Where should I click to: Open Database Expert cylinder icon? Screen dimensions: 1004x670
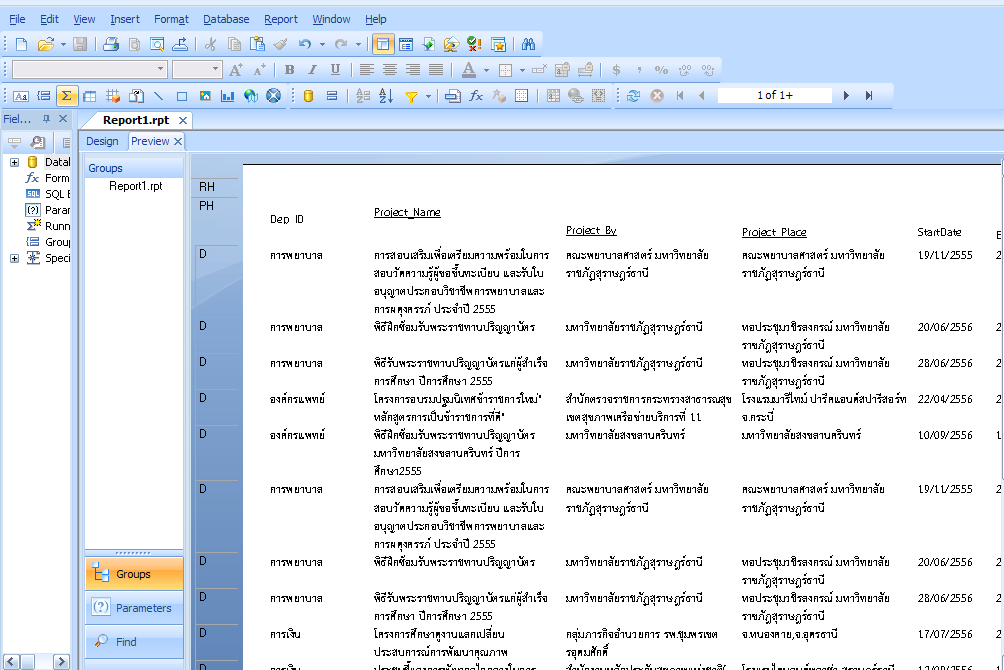(x=308, y=96)
